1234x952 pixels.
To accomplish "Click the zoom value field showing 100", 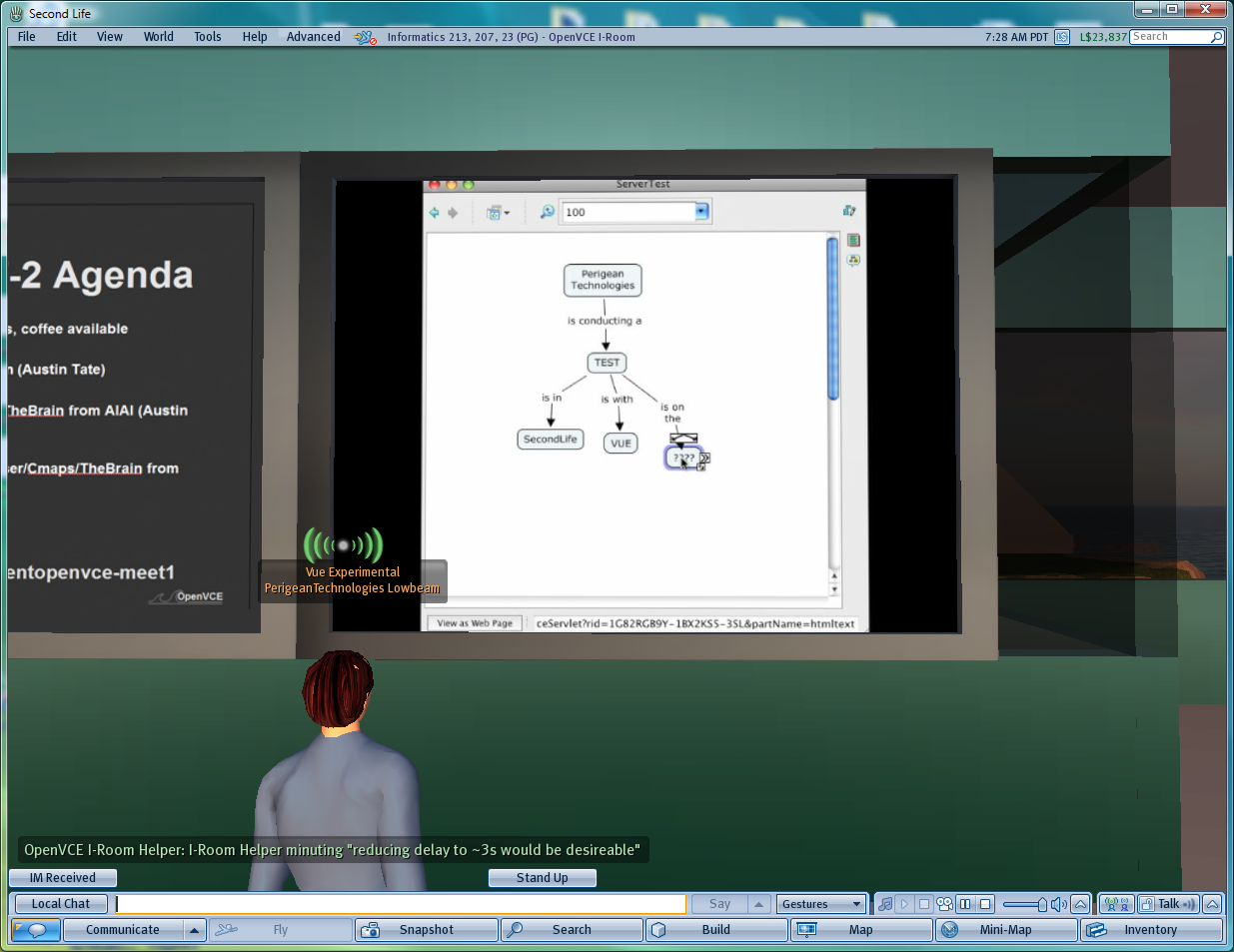I will click(x=628, y=212).
